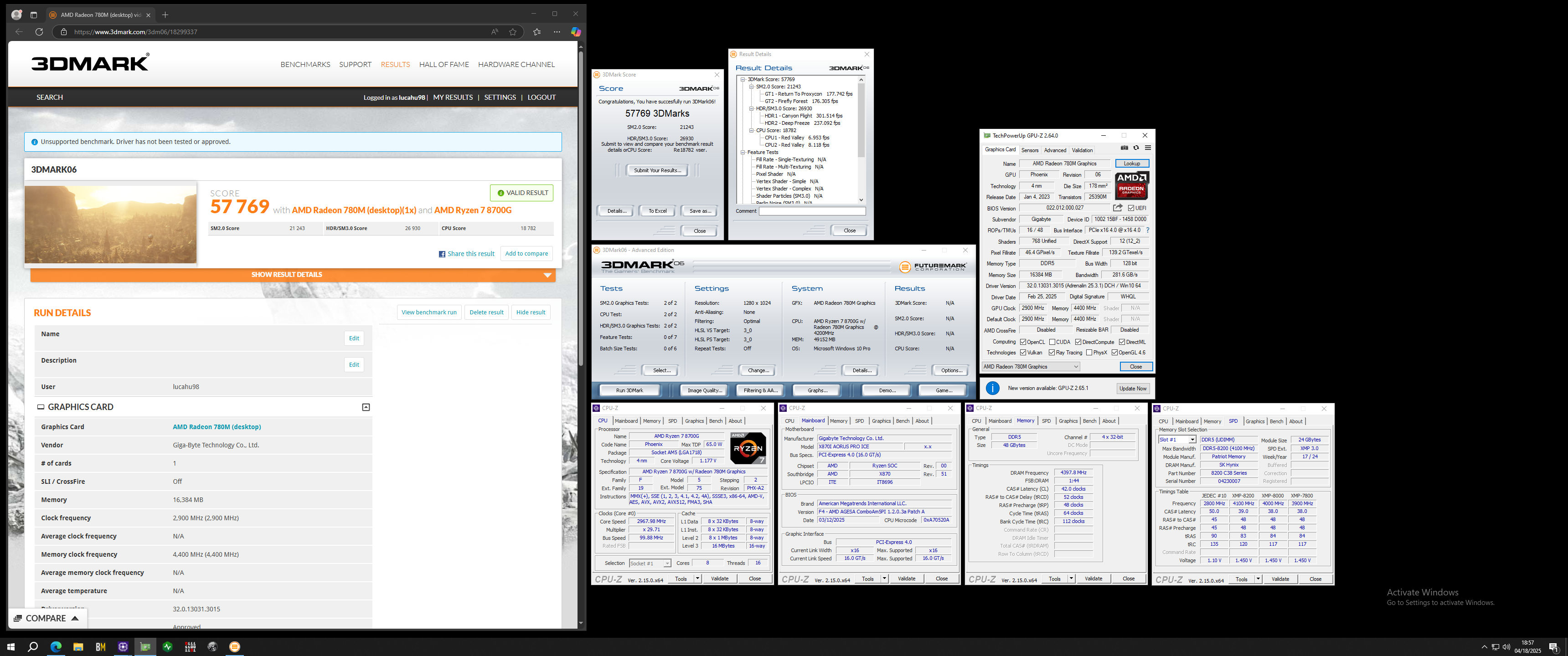
Task: Click the taskbar volume icon
Action: (1506, 647)
